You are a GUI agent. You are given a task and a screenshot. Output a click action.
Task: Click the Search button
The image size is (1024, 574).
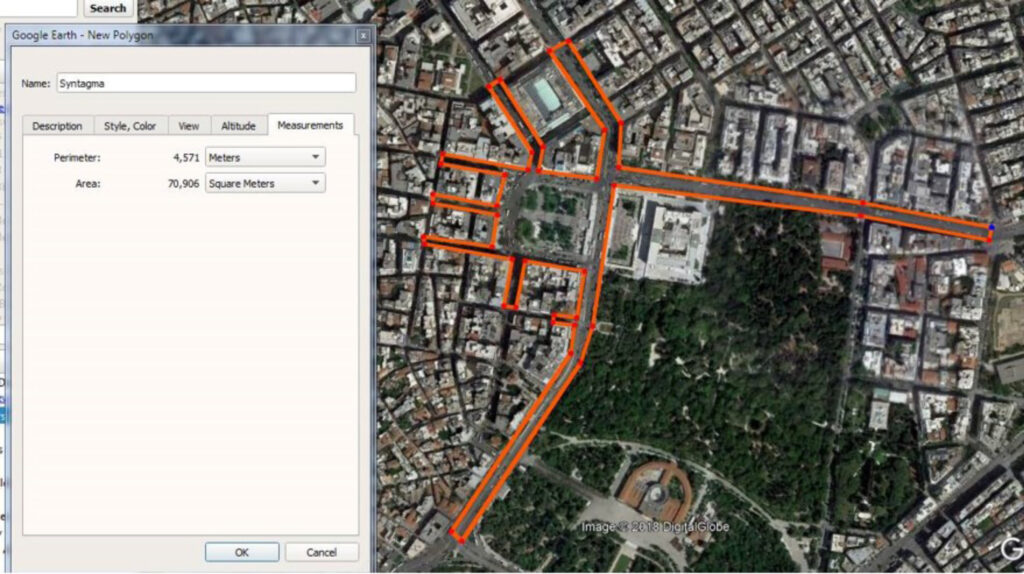pyautogui.click(x=107, y=8)
